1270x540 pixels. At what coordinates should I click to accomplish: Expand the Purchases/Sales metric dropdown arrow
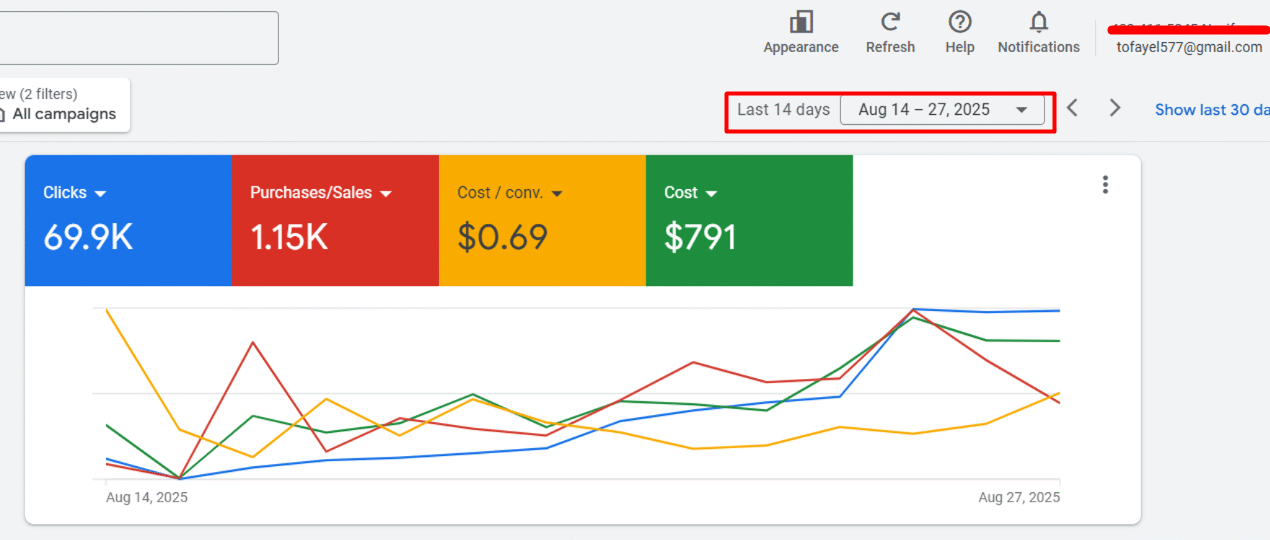[x=386, y=194]
